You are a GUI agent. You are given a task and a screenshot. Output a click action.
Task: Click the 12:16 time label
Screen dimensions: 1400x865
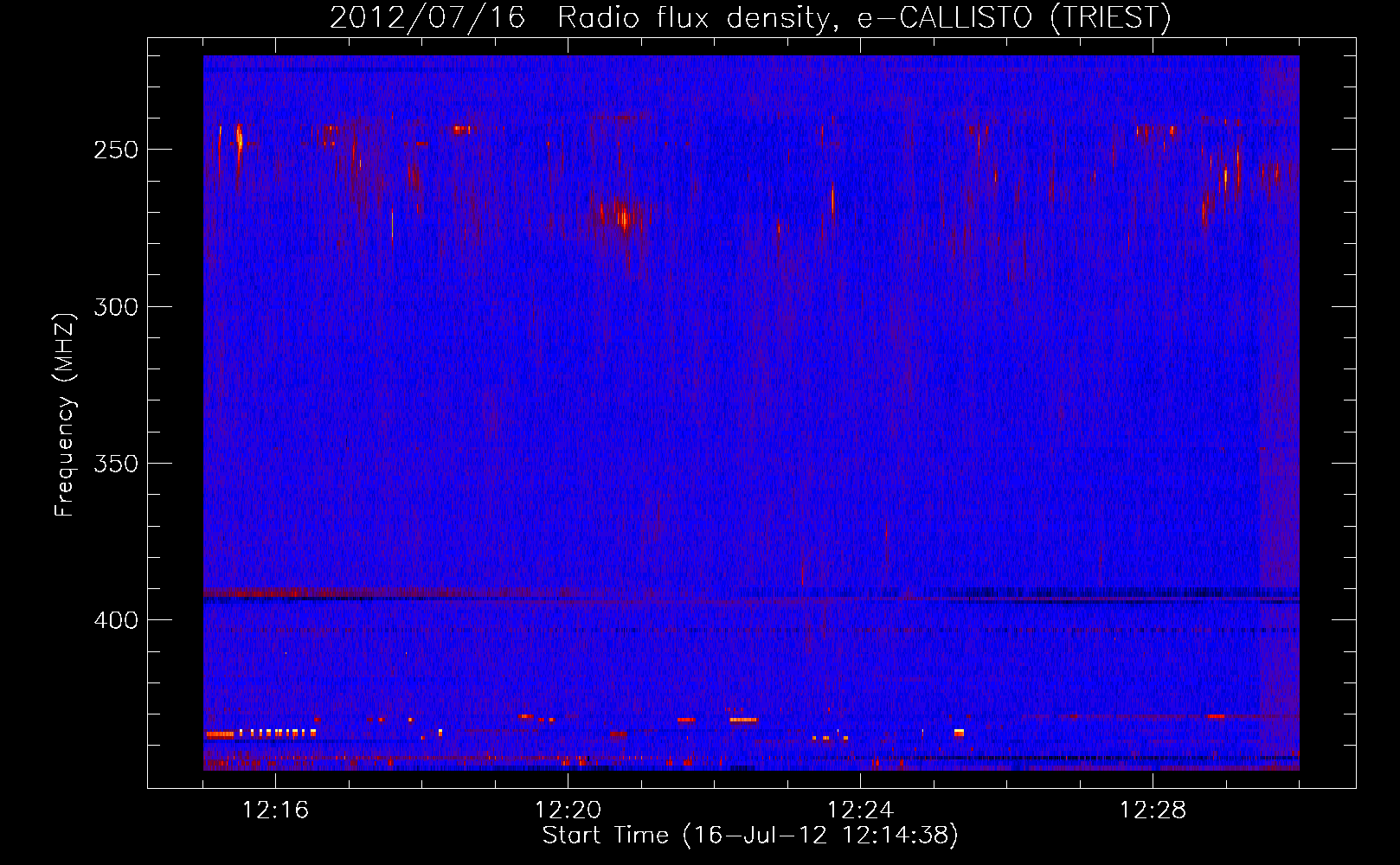[x=275, y=811]
